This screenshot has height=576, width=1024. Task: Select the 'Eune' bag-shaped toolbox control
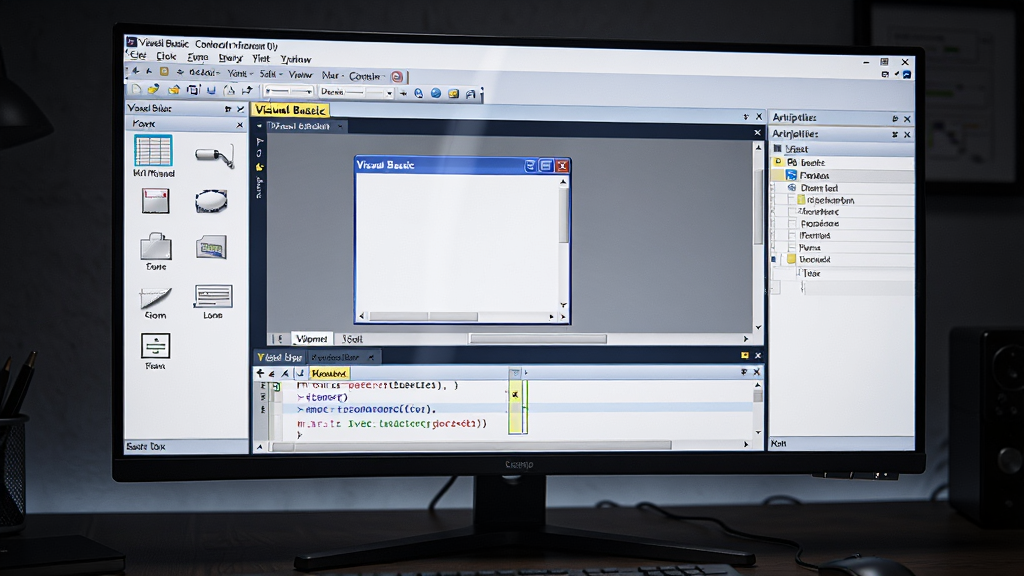[156, 248]
